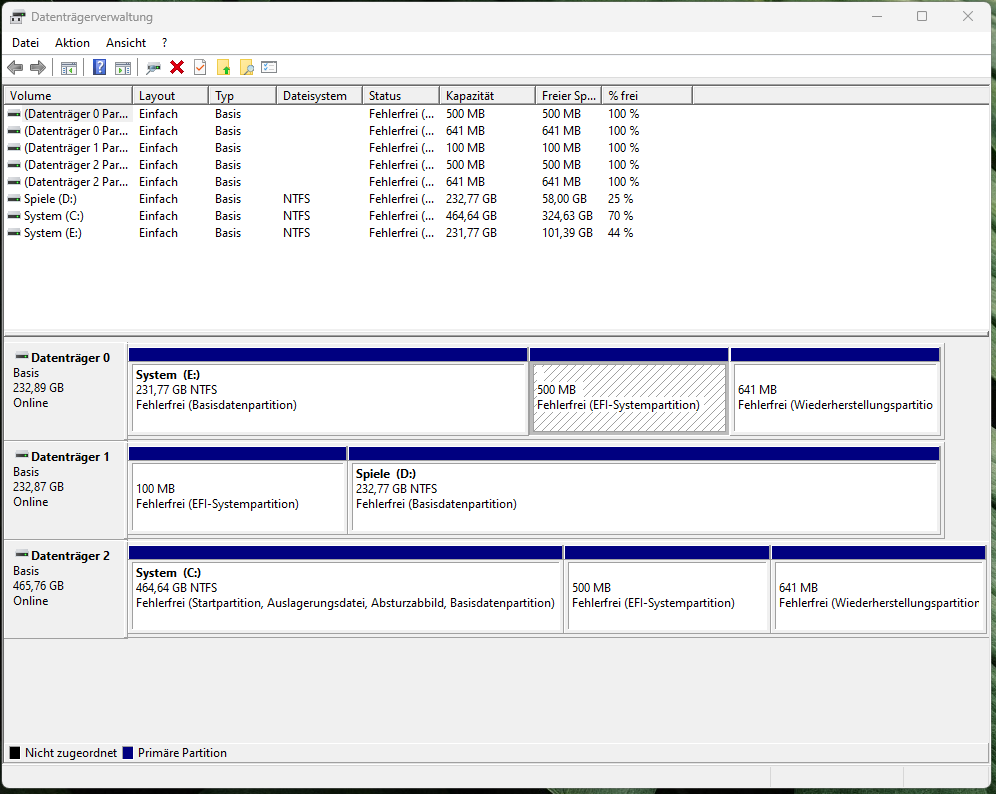Open the Datei menu
The height and width of the screenshot is (794, 996).
tap(25, 43)
